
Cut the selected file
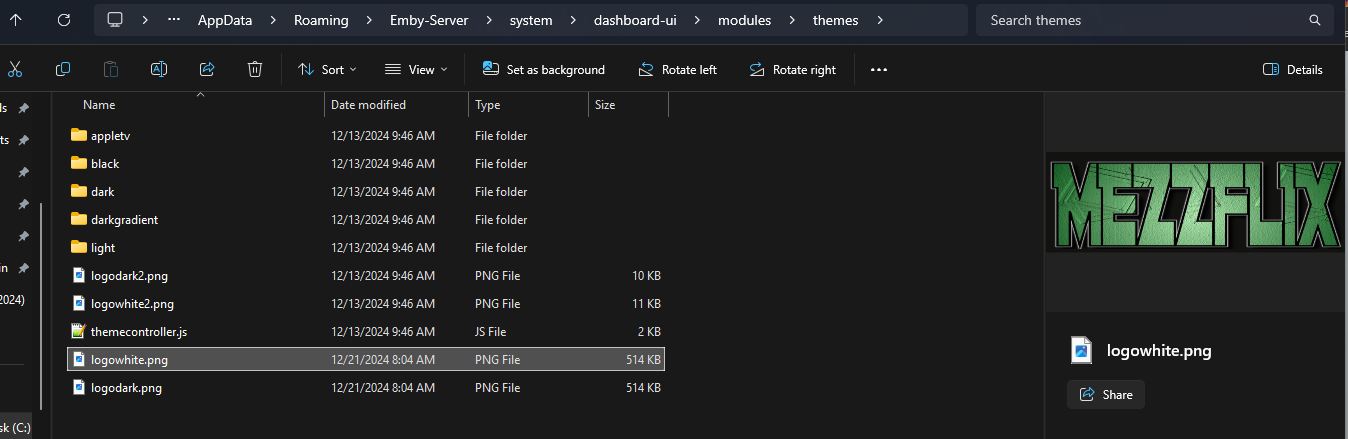15,69
